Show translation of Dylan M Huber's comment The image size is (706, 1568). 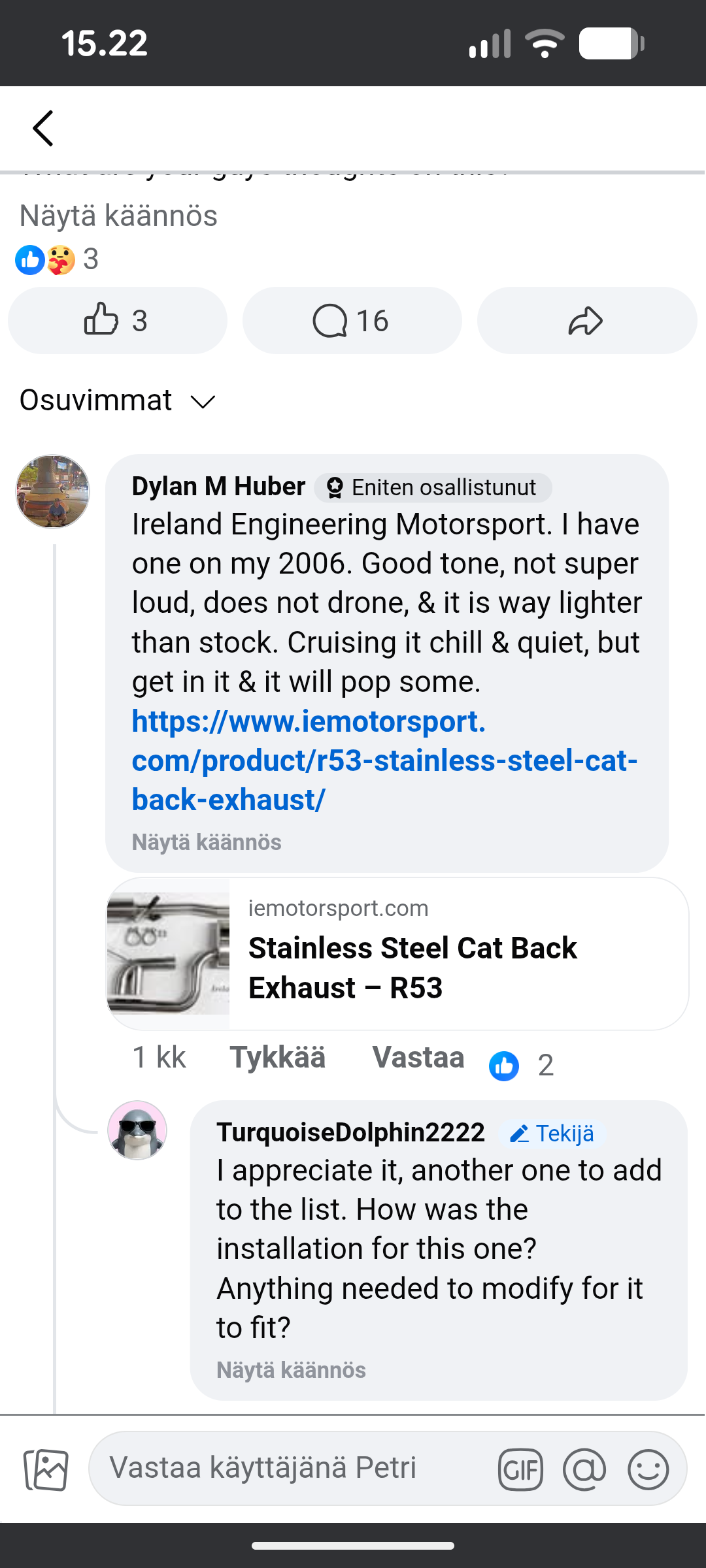point(207,842)
